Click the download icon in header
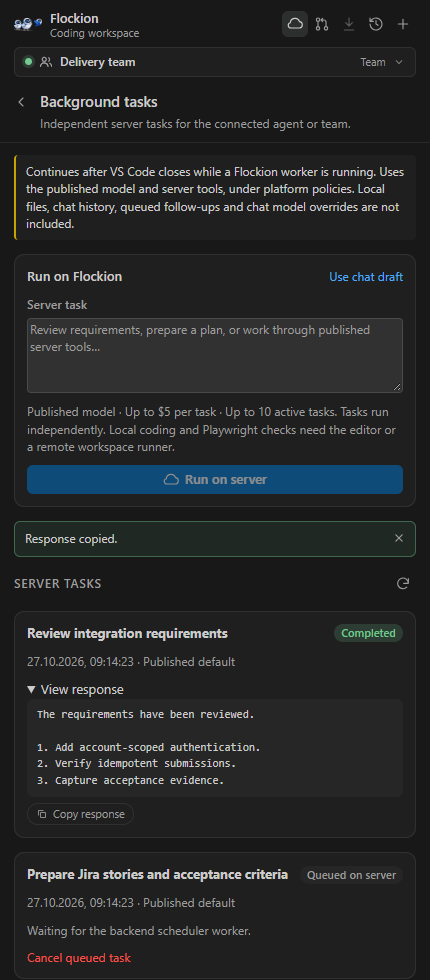This screenshot has height=980, width=430. click(349, 24)
